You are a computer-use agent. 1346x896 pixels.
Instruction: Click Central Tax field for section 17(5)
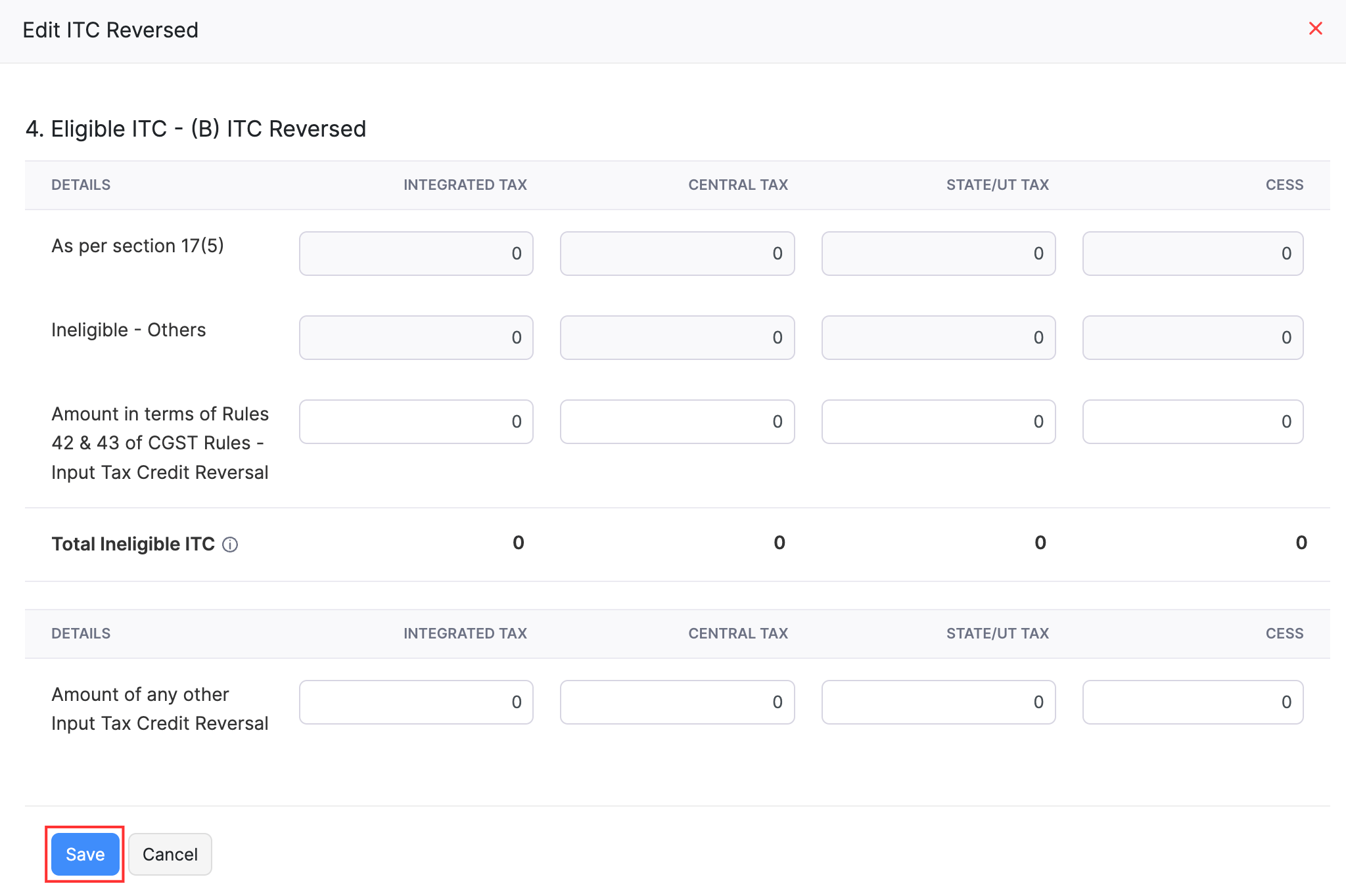tap(677, 254)
